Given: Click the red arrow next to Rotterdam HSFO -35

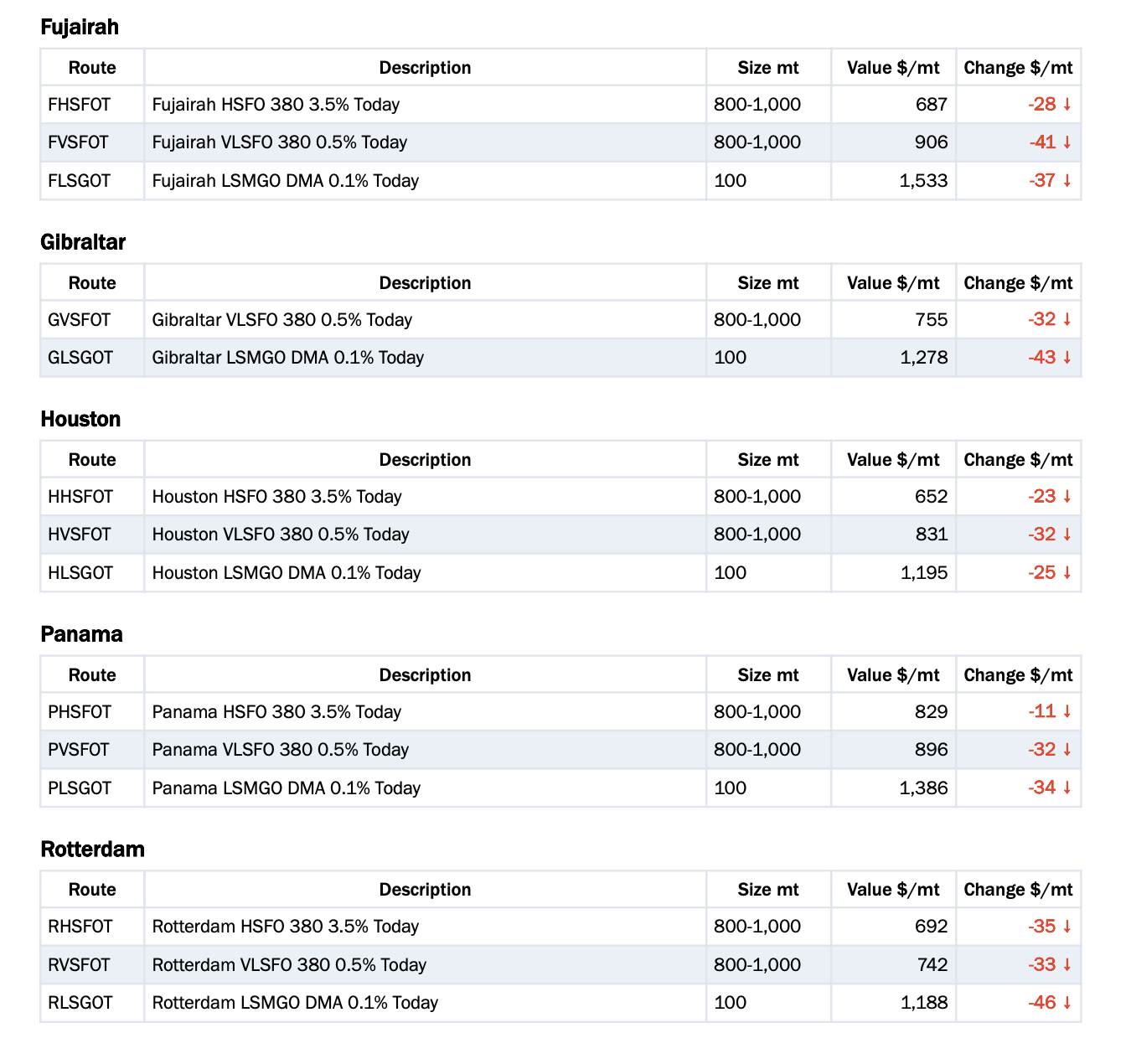Looking at the screenshot, I should pyautogui.click(x=1067, y=927).
